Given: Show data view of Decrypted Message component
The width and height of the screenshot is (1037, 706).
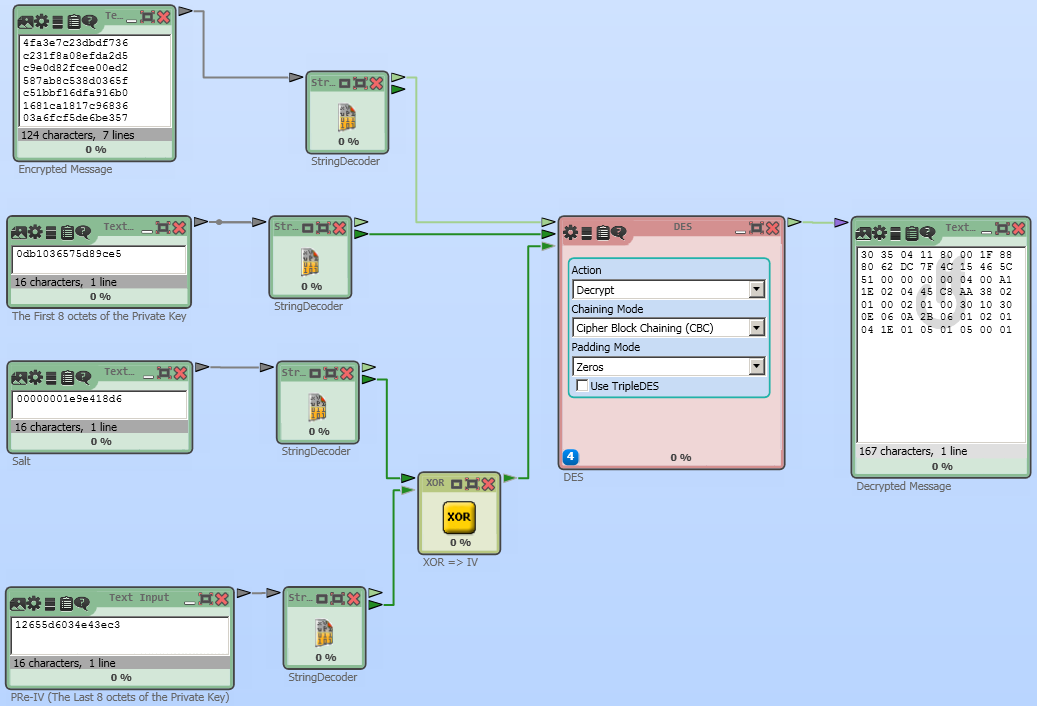Looking at the screenshot, I should 895,233.
